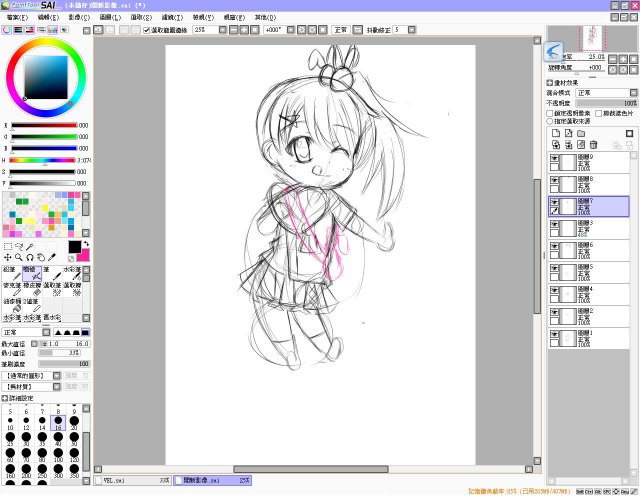Open the zoom percentage 25% dropdown in toolbar

click(222, 30)
